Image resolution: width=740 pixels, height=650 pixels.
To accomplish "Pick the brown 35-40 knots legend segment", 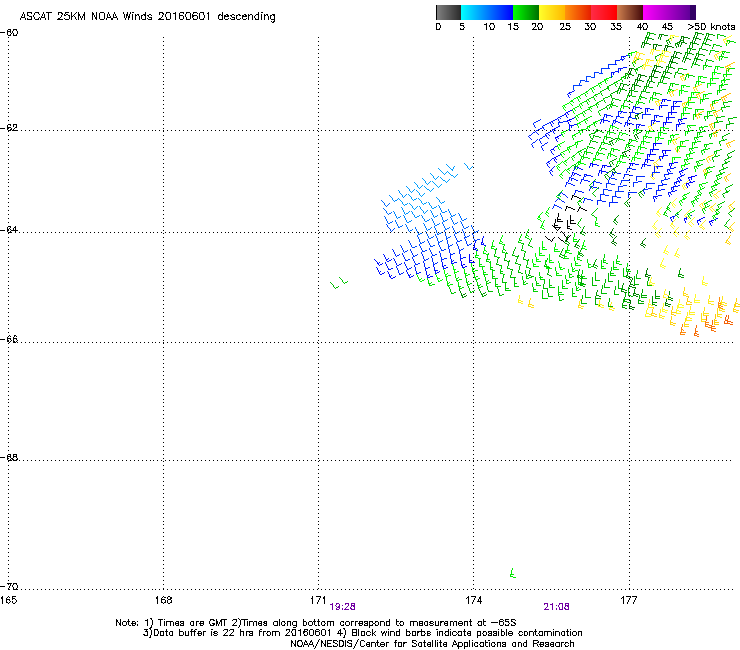I will (x=630, y=12).
